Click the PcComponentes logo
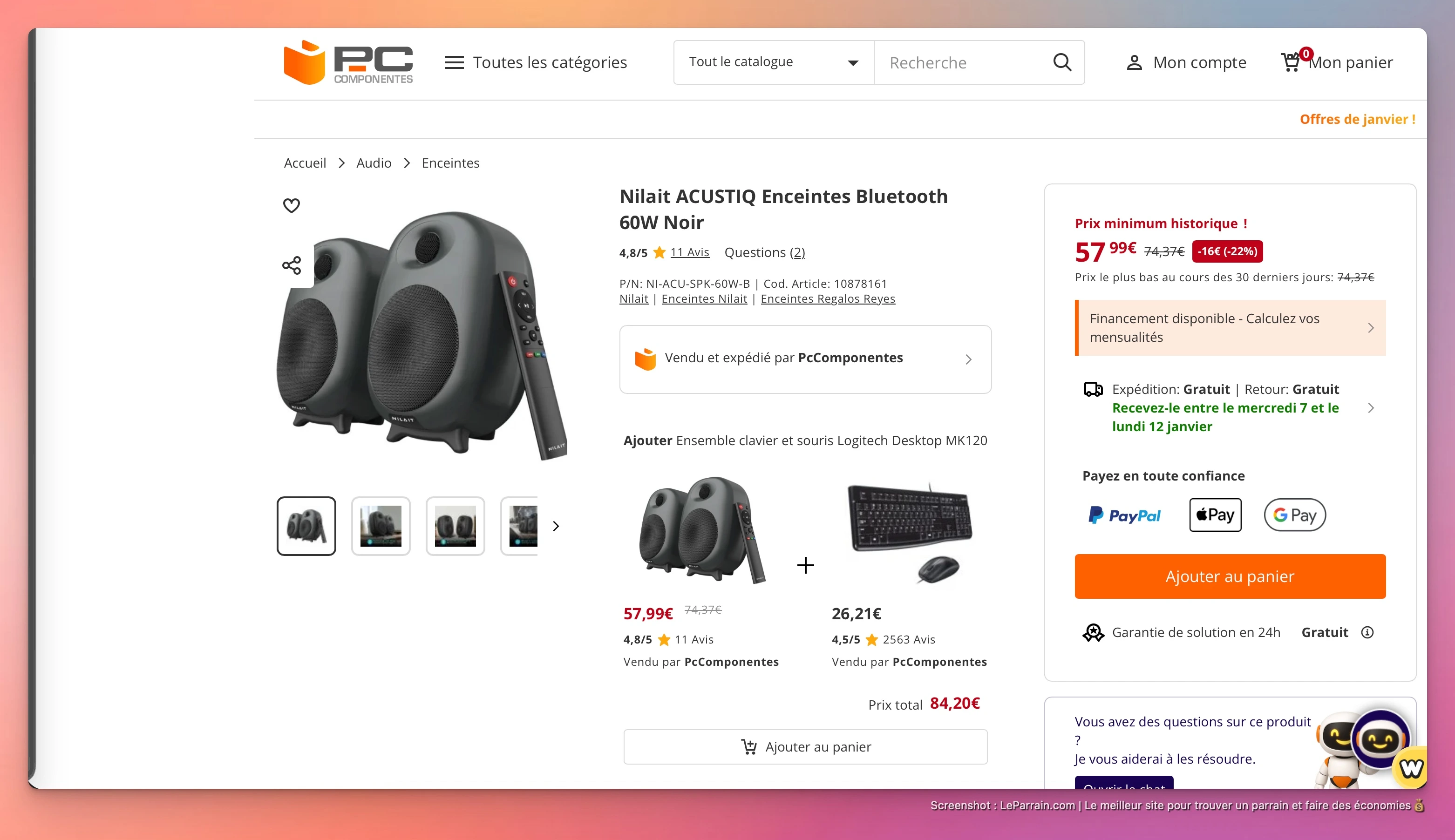The image size is (1455, 840). click(348, 62)
